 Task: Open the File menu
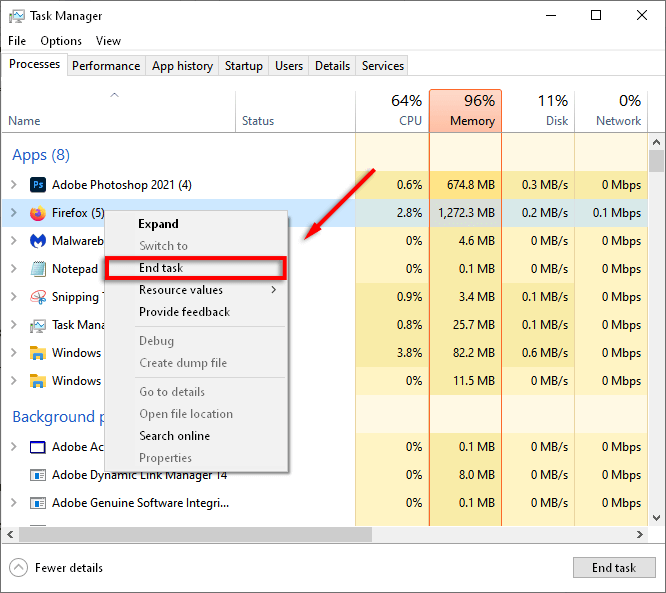pyautogui.click(x=17, y=41)
